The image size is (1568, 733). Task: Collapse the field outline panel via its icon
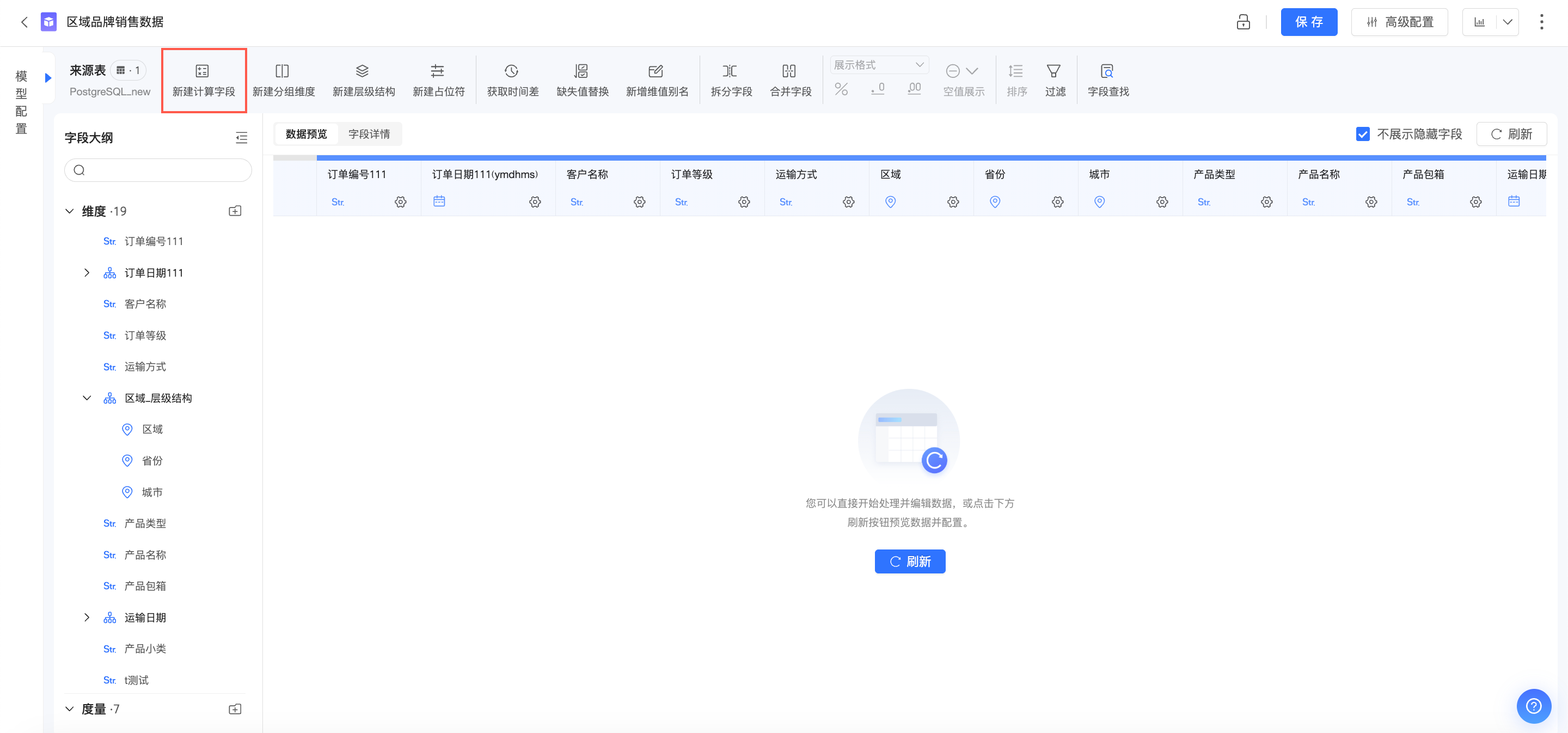[242, 138]
